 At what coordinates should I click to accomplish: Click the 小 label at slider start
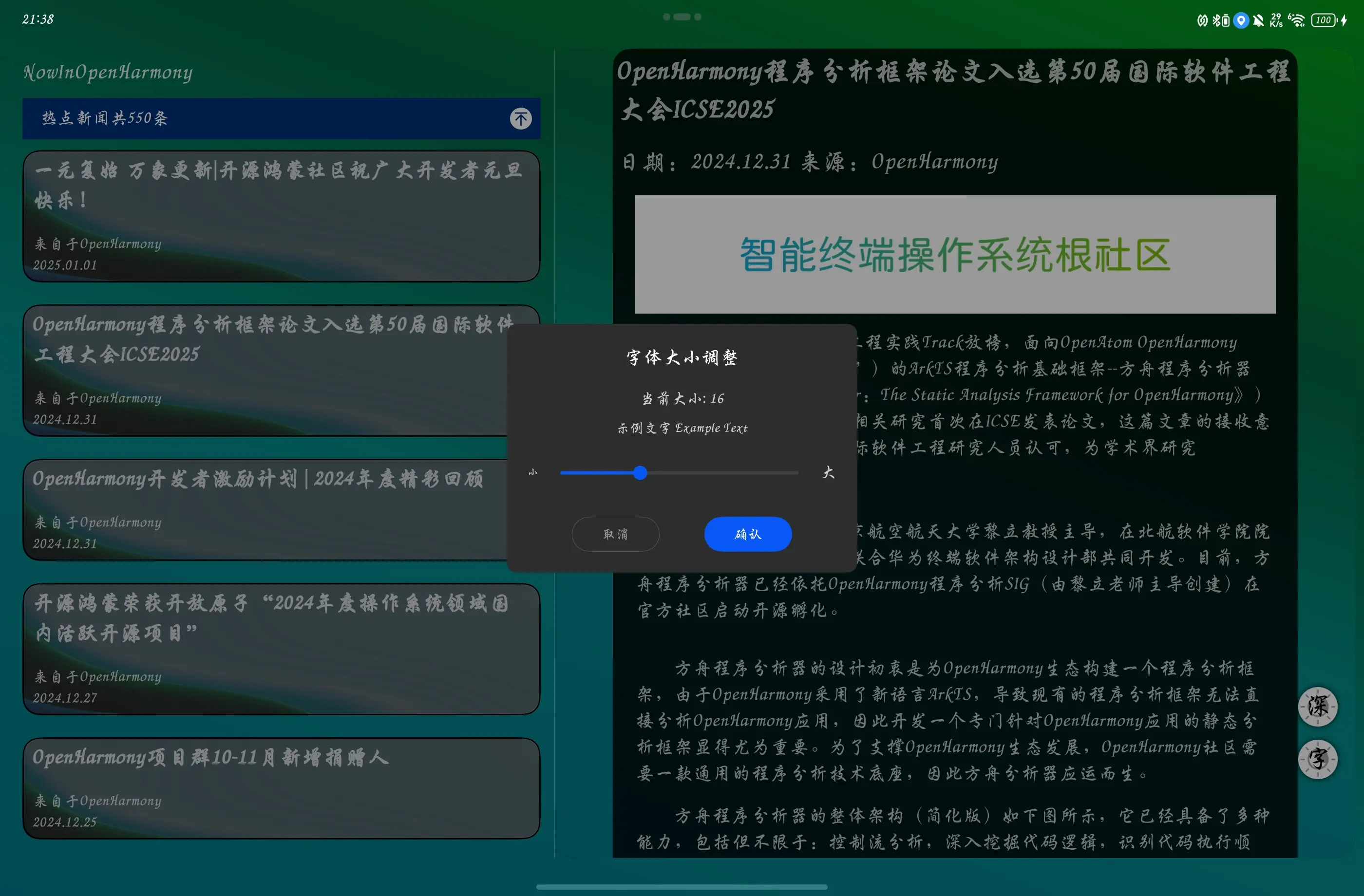tap(533, 473)
